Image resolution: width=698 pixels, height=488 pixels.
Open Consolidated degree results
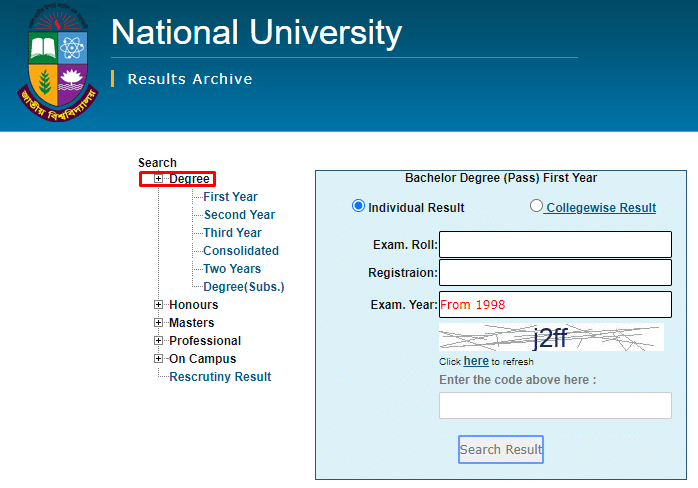click(241, 251)
